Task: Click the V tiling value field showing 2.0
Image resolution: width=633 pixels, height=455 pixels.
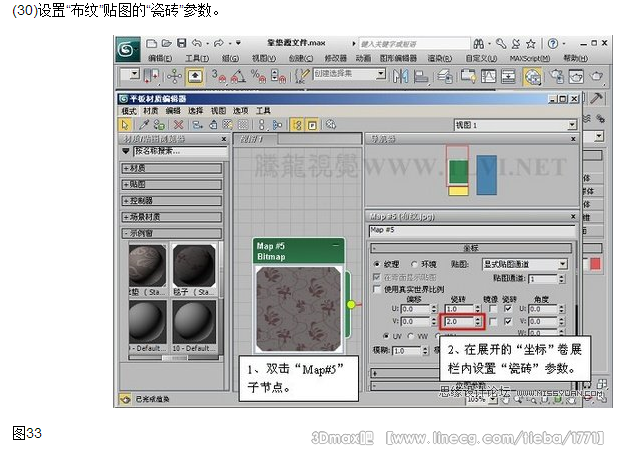Action: click(x=458, y=322)
